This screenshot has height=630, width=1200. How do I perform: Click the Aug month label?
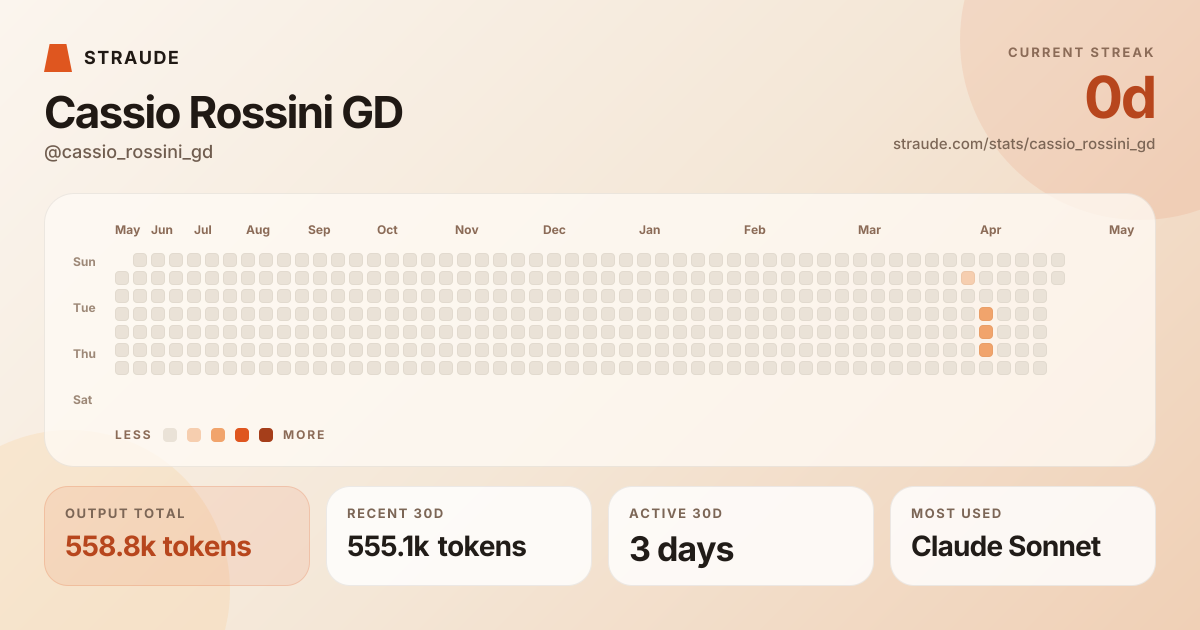point(258,230)
